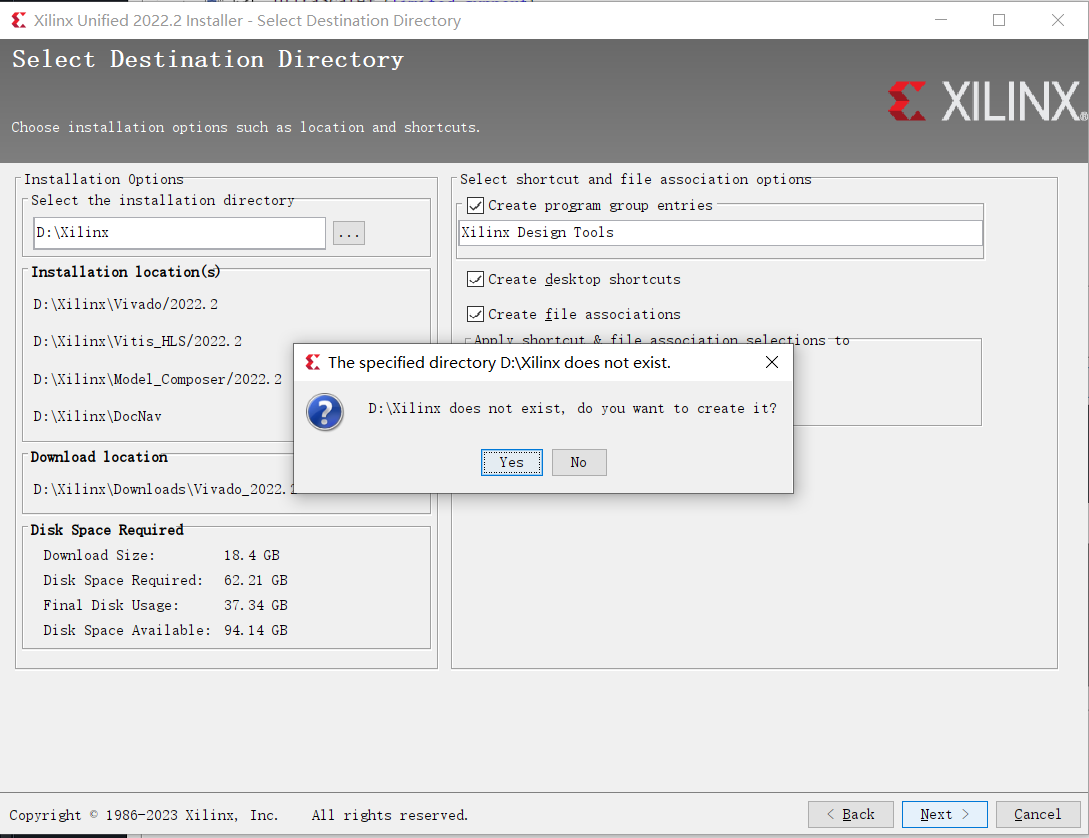Viewport: 1089px width, 838px height.
Task: Go to previous step with Back button
Action: (850, 814)
